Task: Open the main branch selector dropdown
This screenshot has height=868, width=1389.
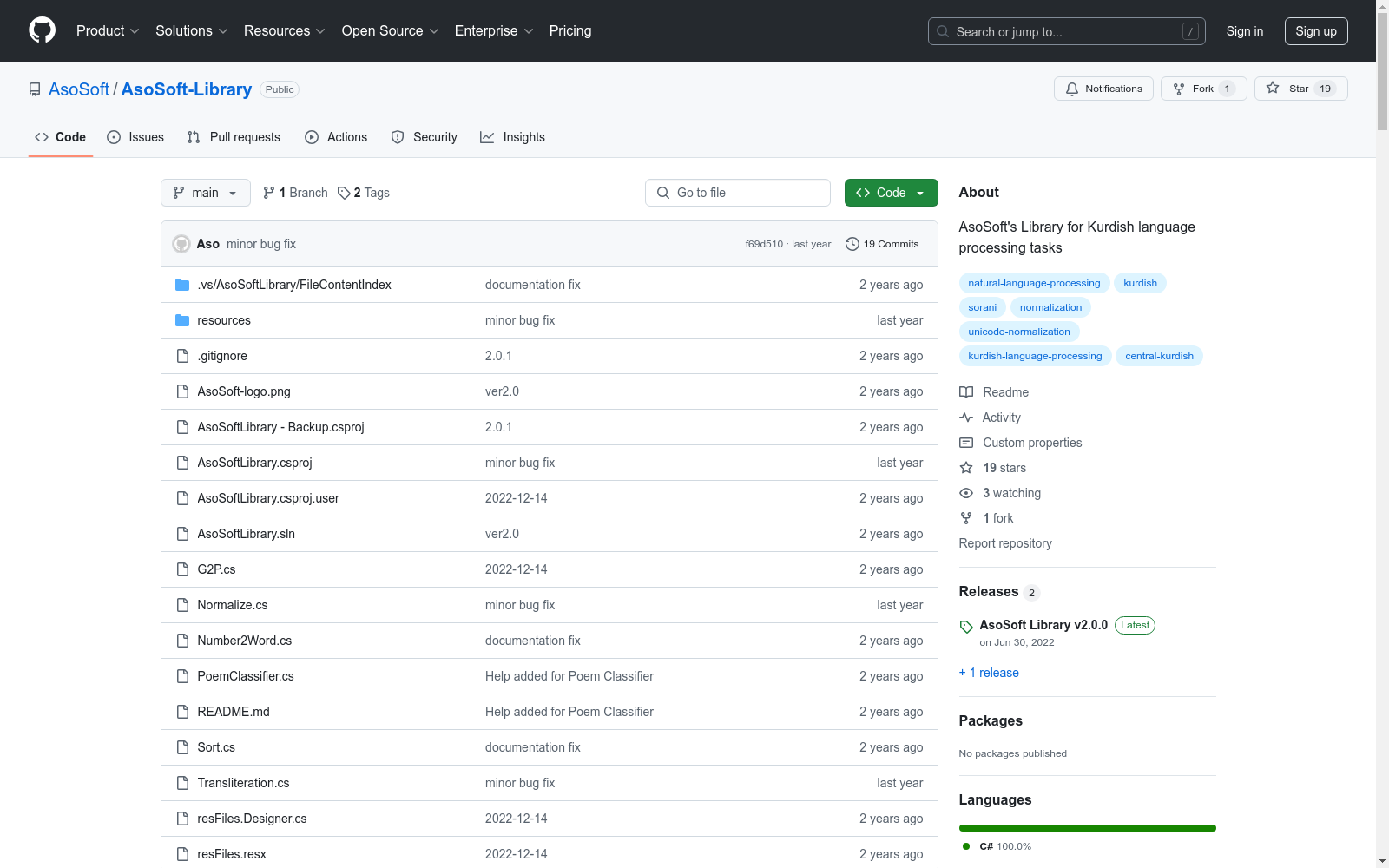Action: tap(206, 193)
